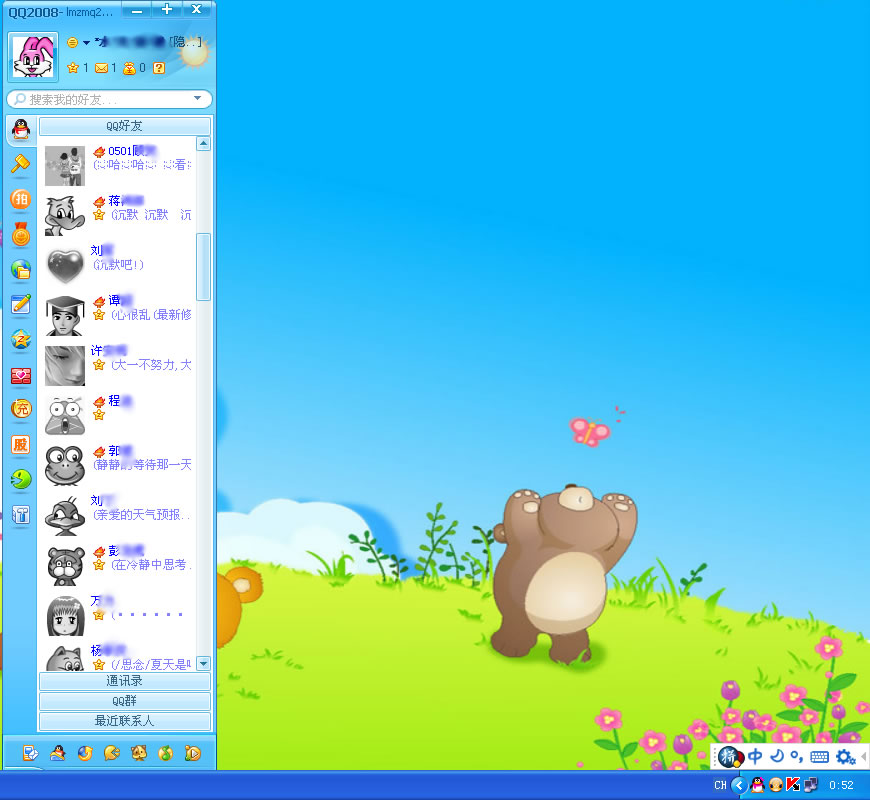The height and width of the screenshot is (800, 870).
Task: Launch the globe browser icon in bottom toolbar
Action: tap(85, 753)
